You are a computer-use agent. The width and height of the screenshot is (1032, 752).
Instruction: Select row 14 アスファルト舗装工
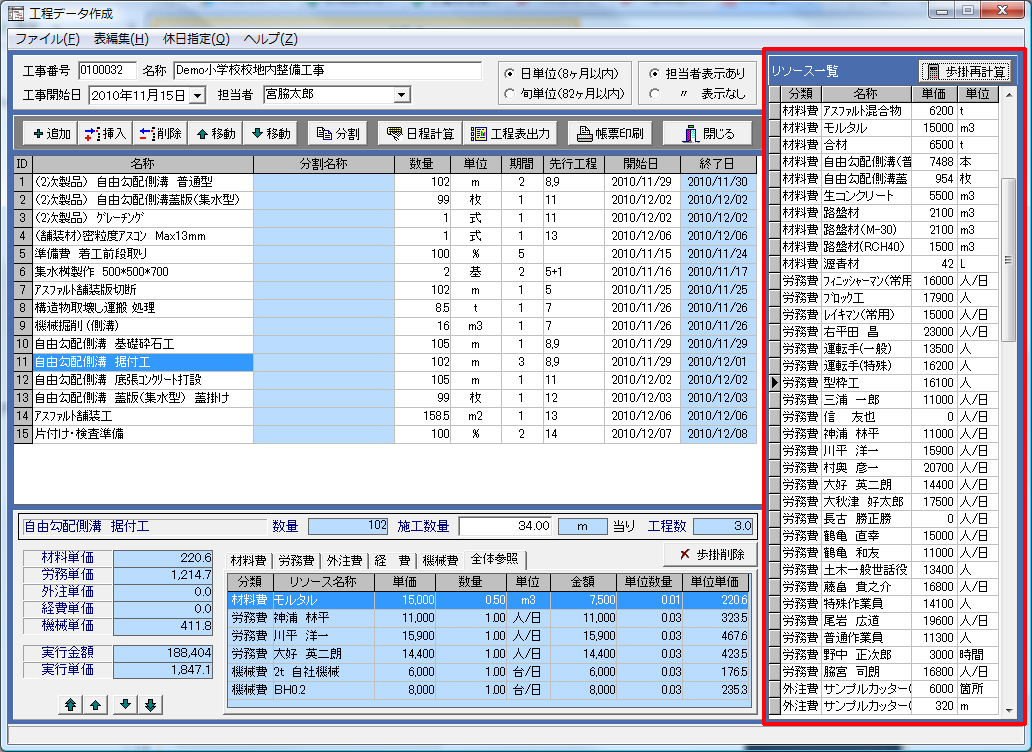(x=385, y=416)
